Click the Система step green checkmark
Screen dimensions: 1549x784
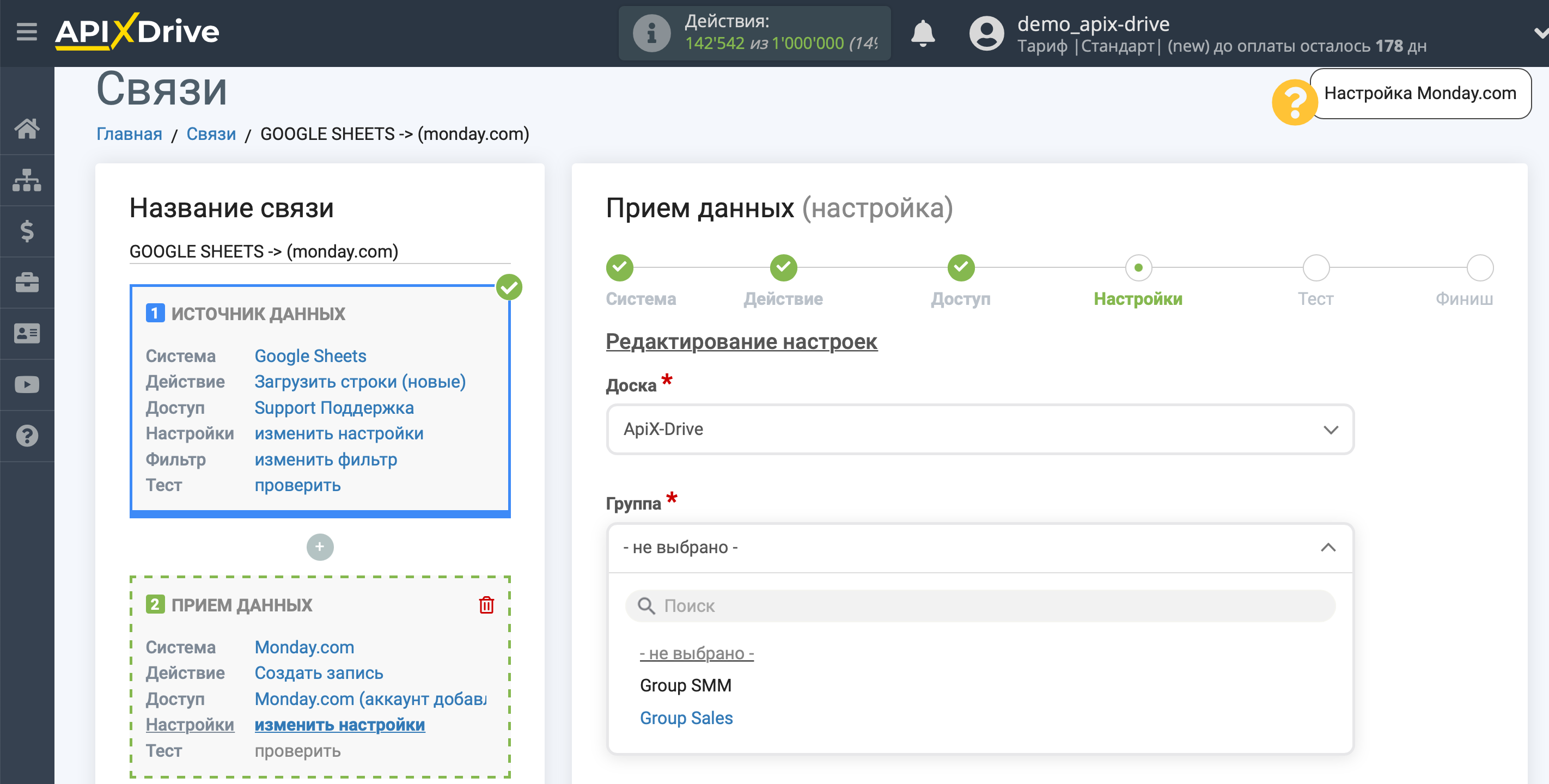[x=619, y=267]
